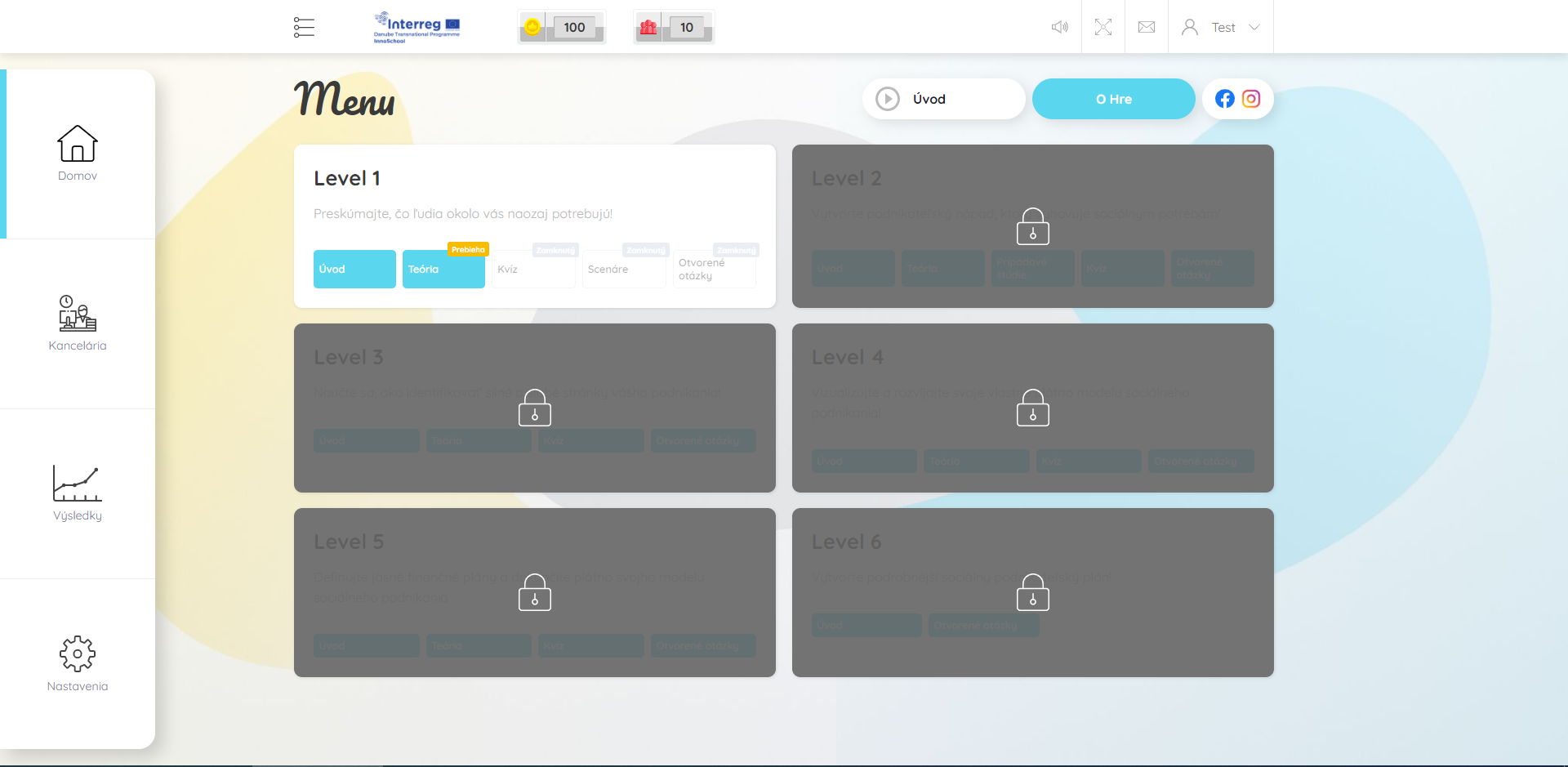
Task: Click the Interreg InnoSchool logo
Action: [x=416, y=27]
